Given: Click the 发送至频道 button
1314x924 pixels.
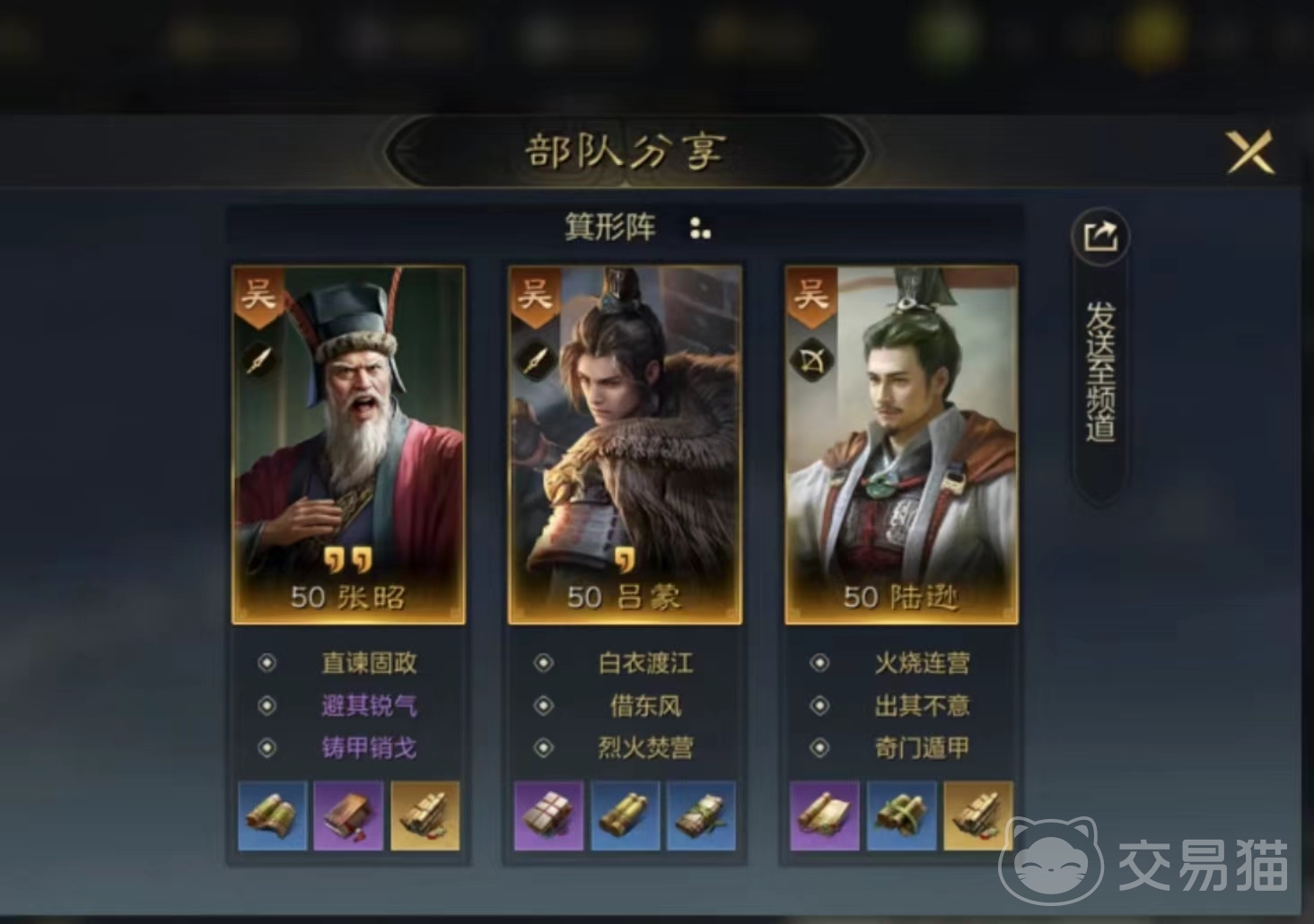Looking at the screenshot, I should point(1100,372).
